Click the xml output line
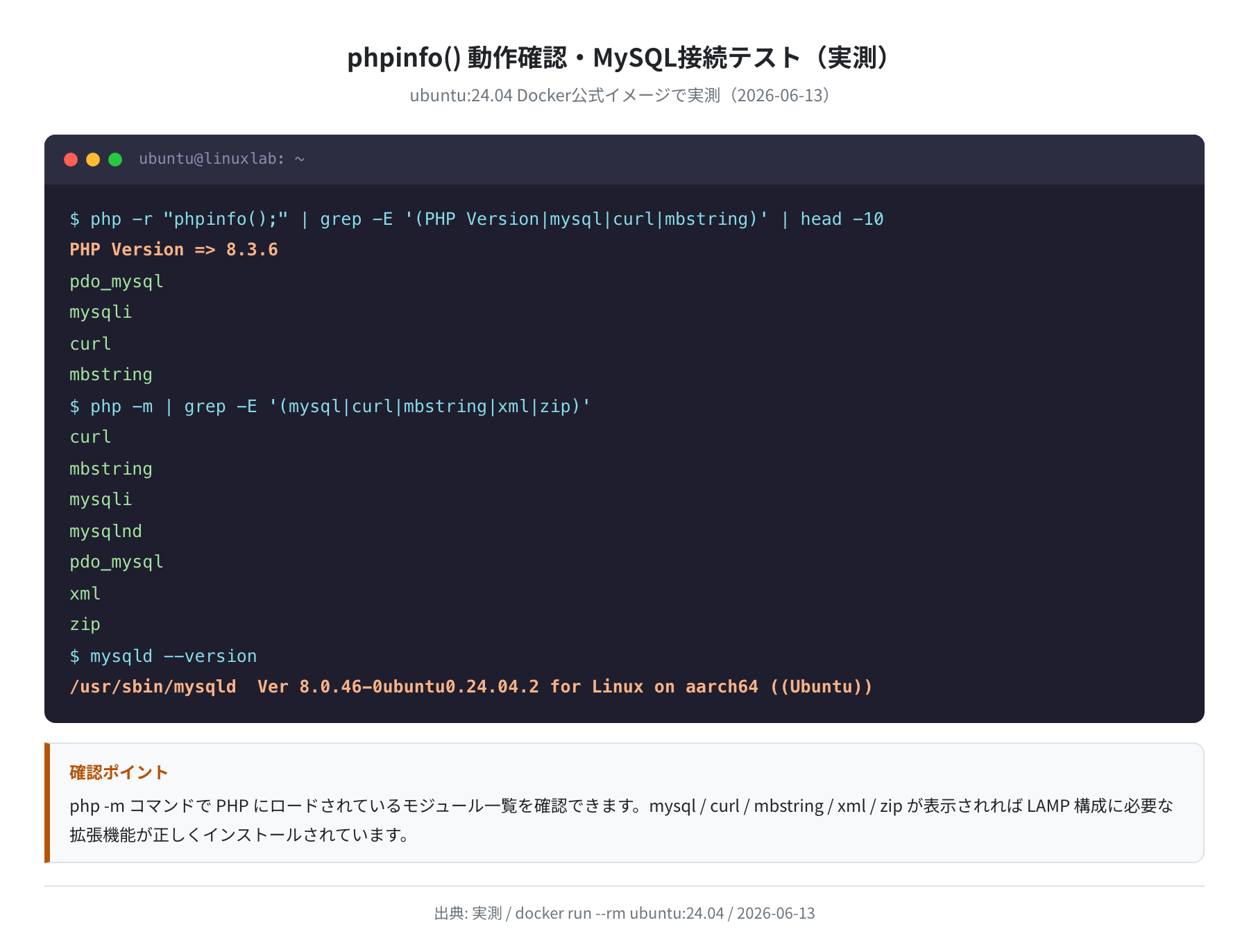 pyautogui.click(x=85, y=593)
